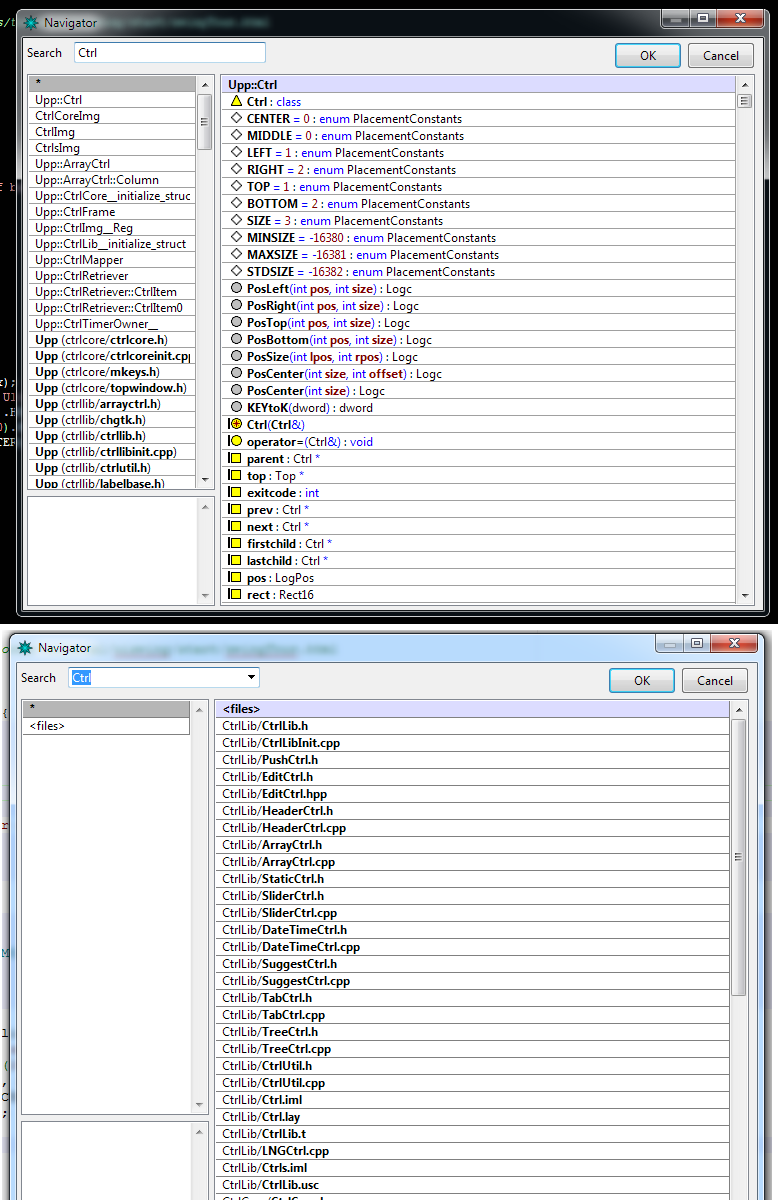The width and height of the screenshot is (781, 1200).
Task: Click the diamond icon beside MAXSIZE
Action: [236, 255]
